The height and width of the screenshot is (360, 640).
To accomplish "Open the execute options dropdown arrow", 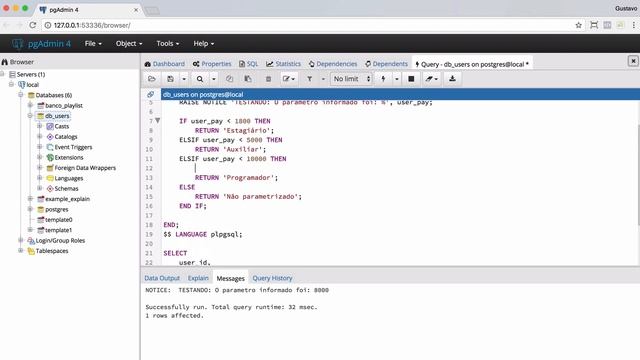I will pos(396,79).
